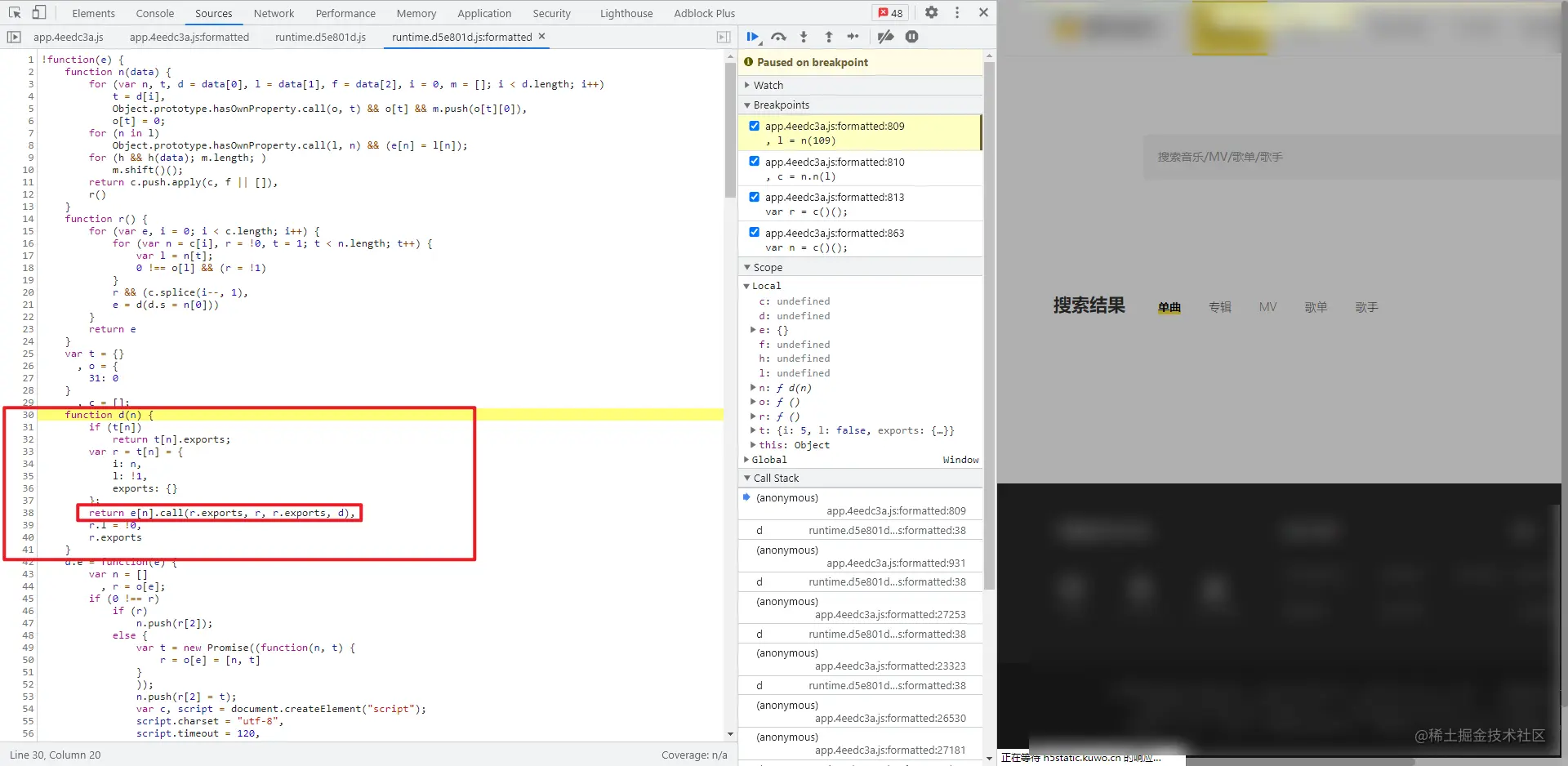Image resolution: width=1568 pixels, height=766 pixels.
Task: Disable breakpoint at app.4eedc3a.js:formatted:813
Action: tap(754, 197)
